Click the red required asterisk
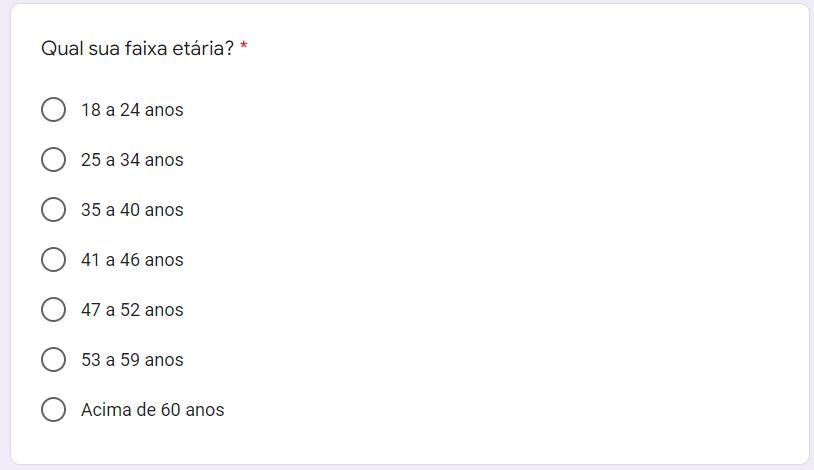814x470 pixels. (x=244, y=48)
